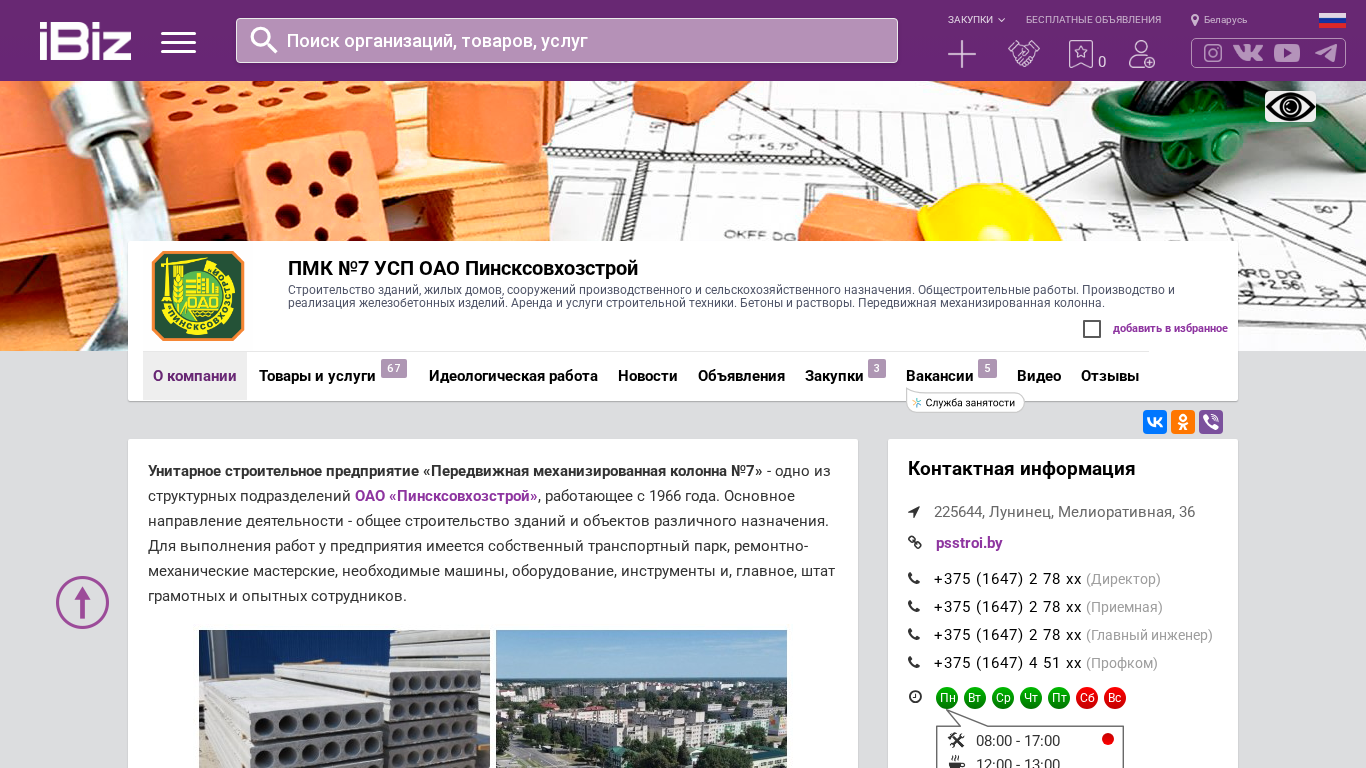Select Sunday (Вс) schedule day
Image resolution: width=1366 pixels, height=768 pixels.
click(1115, 698)
